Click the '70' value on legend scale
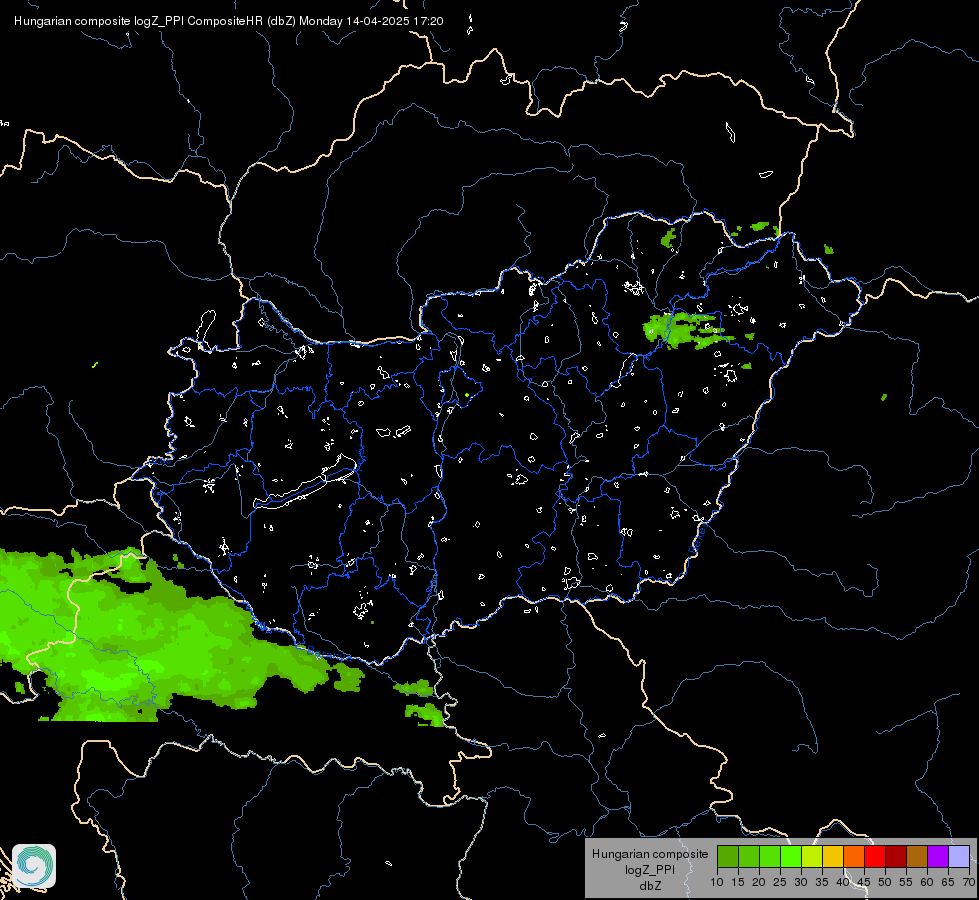The width and height of the screenshot is (979, 900). click(969, 883)
